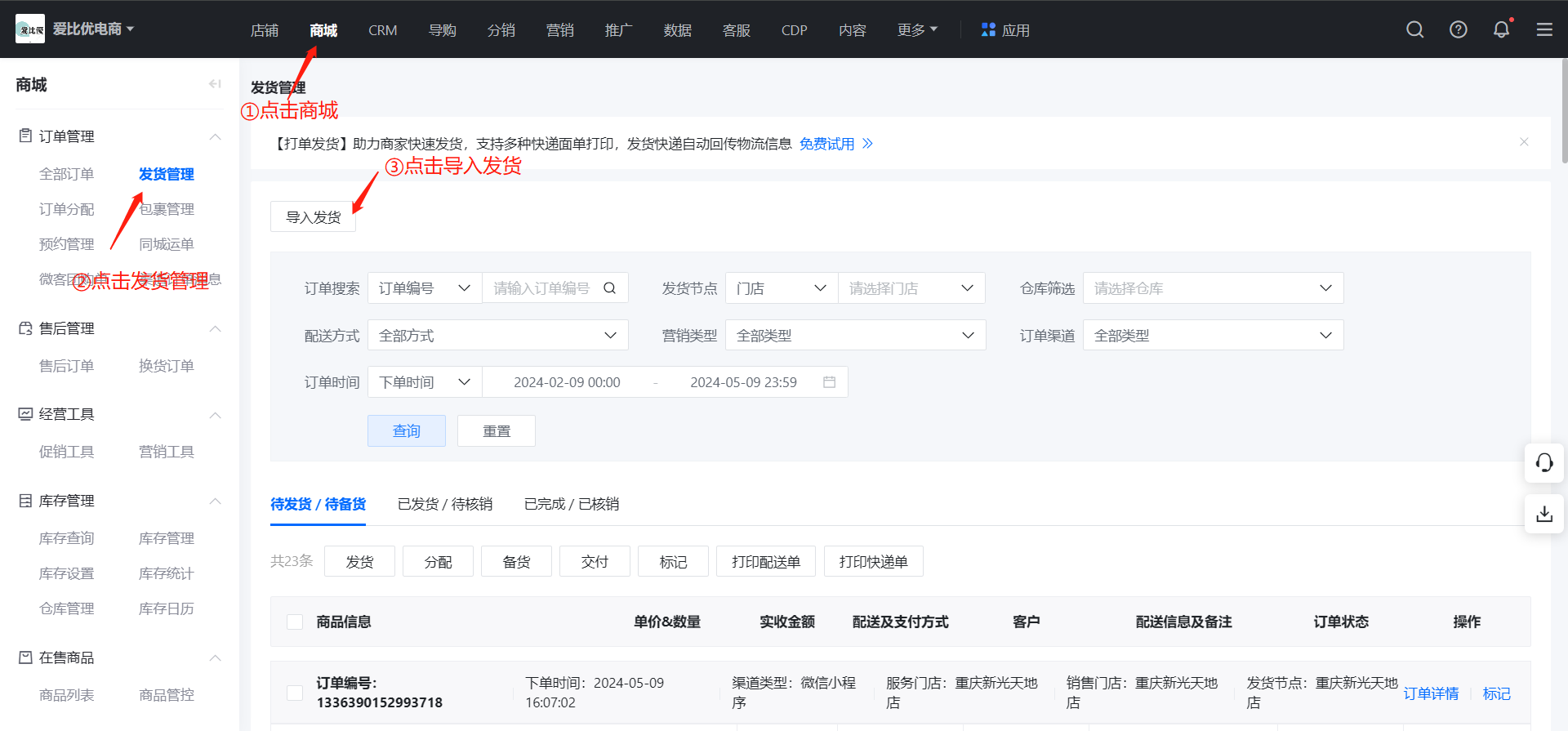Open the search magnifier in top bar

[x=1415, y=29]
